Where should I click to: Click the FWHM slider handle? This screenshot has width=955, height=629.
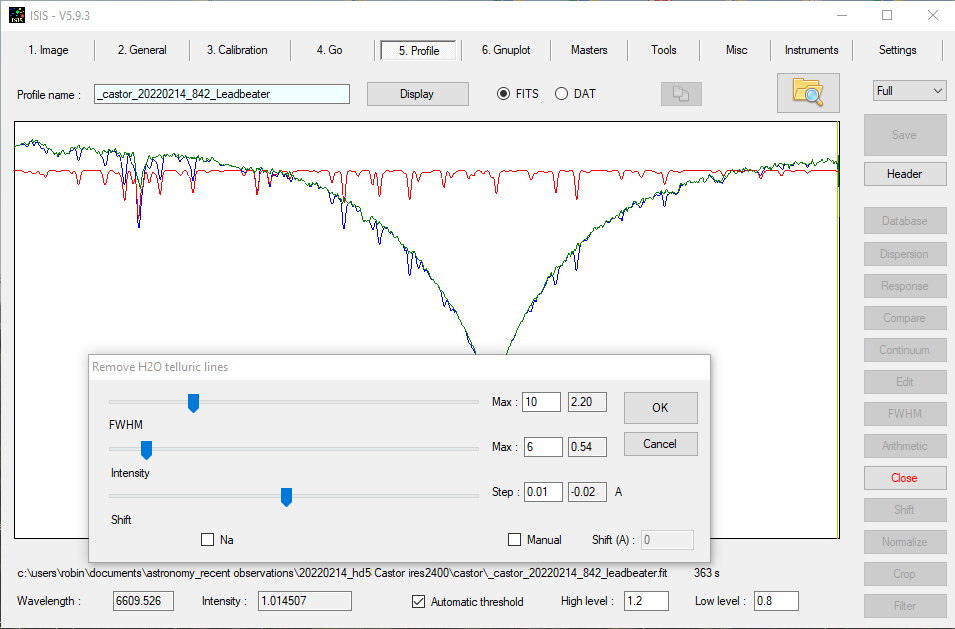tap(194, 402)
